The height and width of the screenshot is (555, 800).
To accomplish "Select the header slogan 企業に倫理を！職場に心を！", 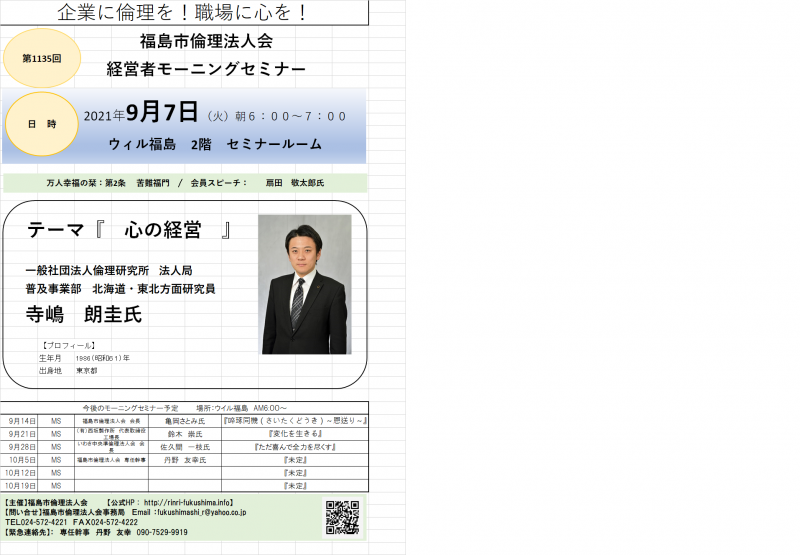I will [185, 12].
